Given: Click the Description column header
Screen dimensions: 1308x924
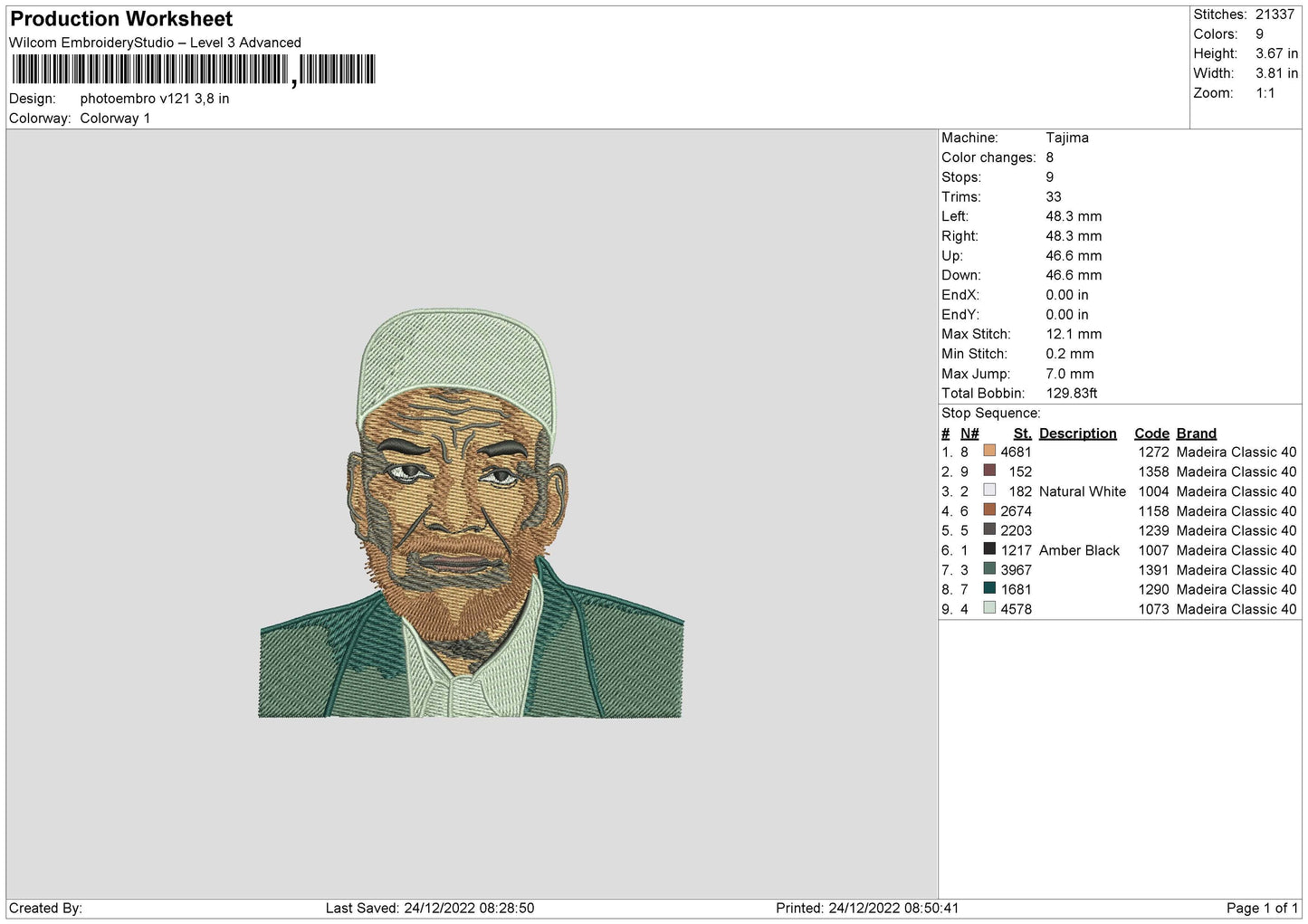Looking at the screenshot, I should click(x=1077, y=433).
